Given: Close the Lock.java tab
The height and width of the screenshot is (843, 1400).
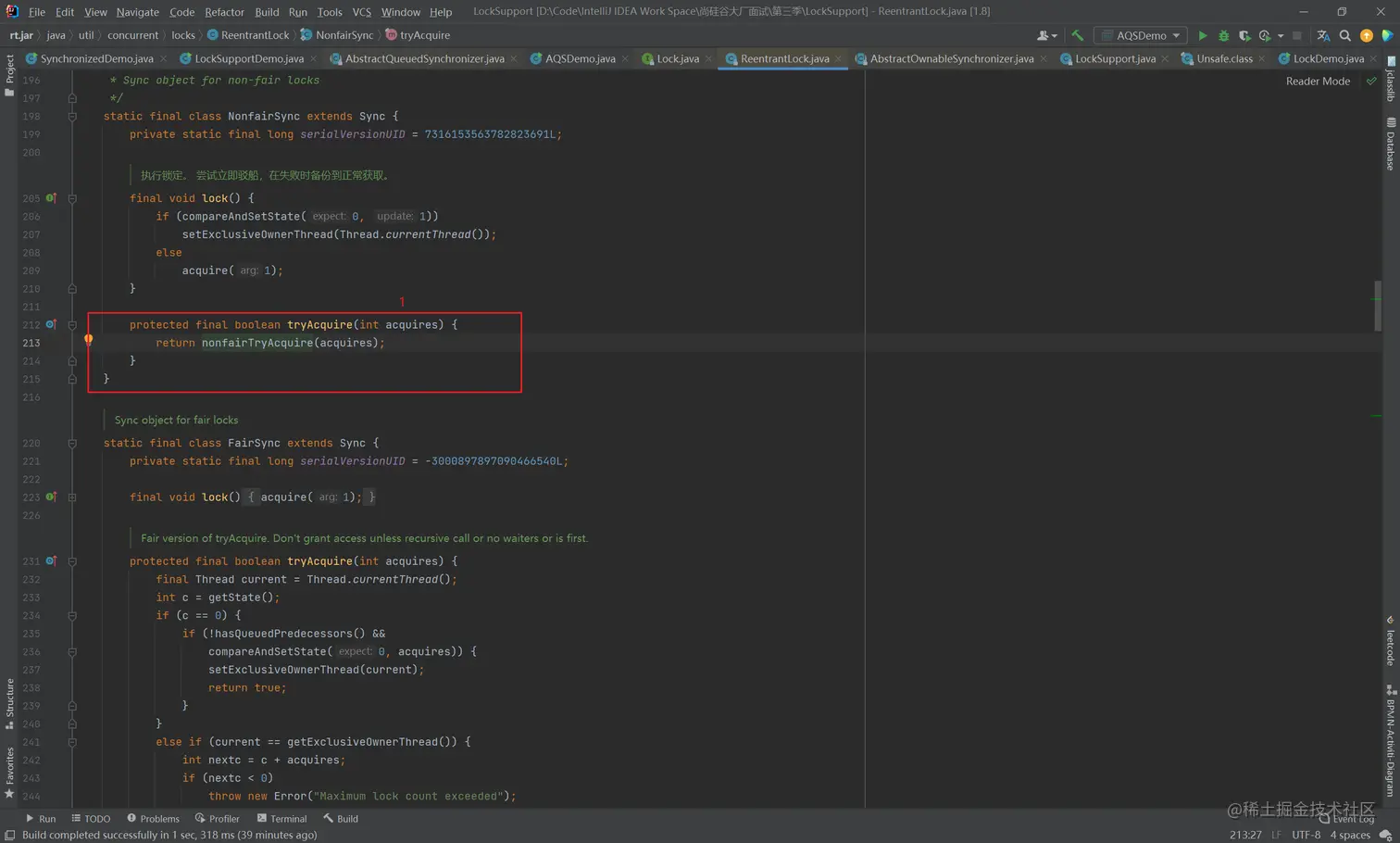Looking at the screenshot, I should tap(709, 58).
